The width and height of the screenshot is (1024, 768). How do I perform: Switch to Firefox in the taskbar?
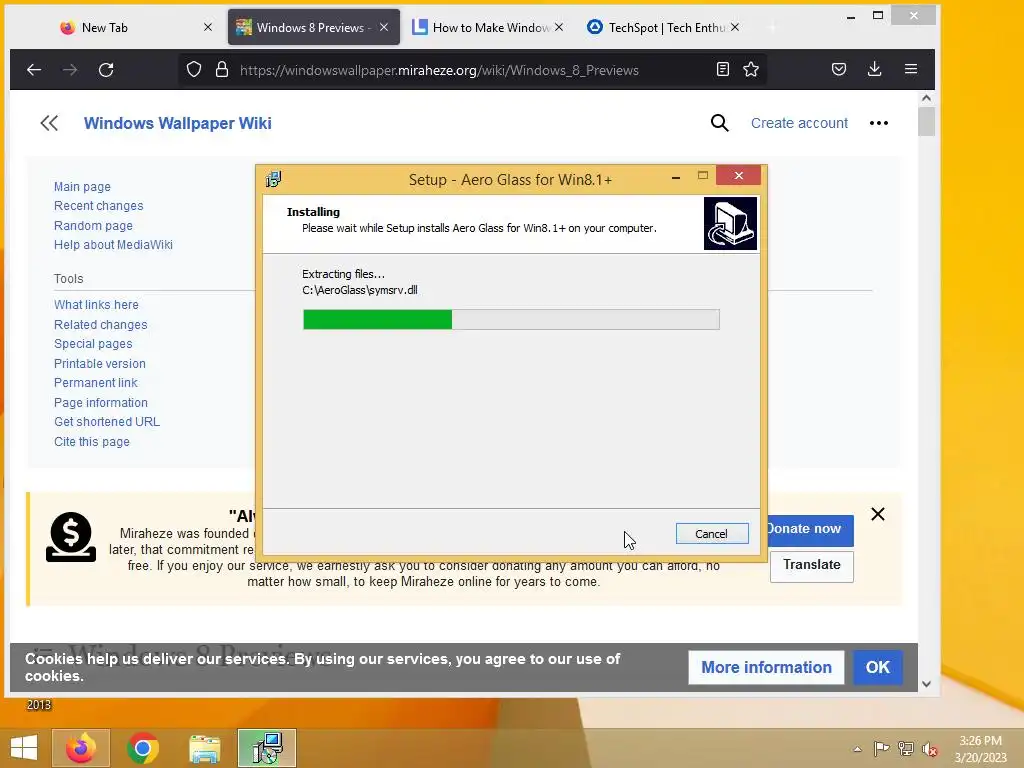coord(81,748)
